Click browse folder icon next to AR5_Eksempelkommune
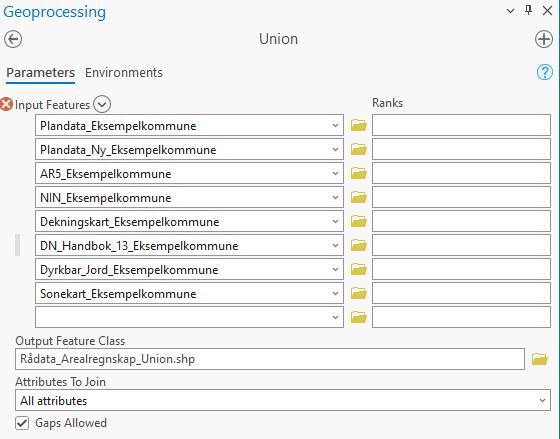 coord(359,173)
